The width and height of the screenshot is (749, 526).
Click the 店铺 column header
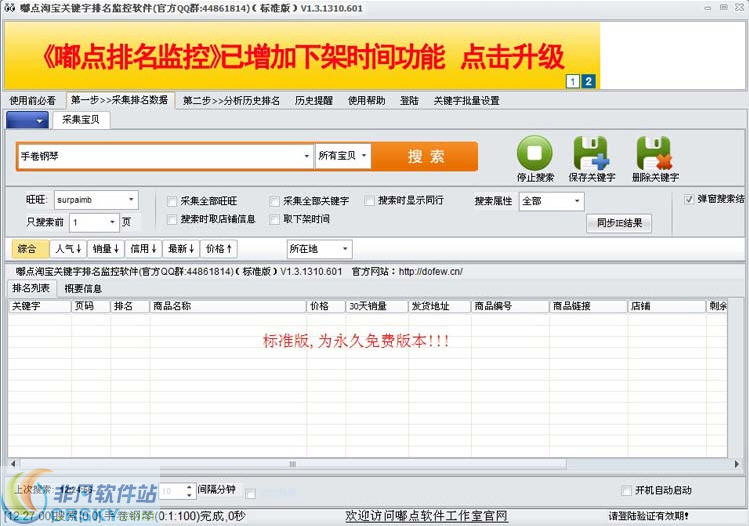coord(666,306)
